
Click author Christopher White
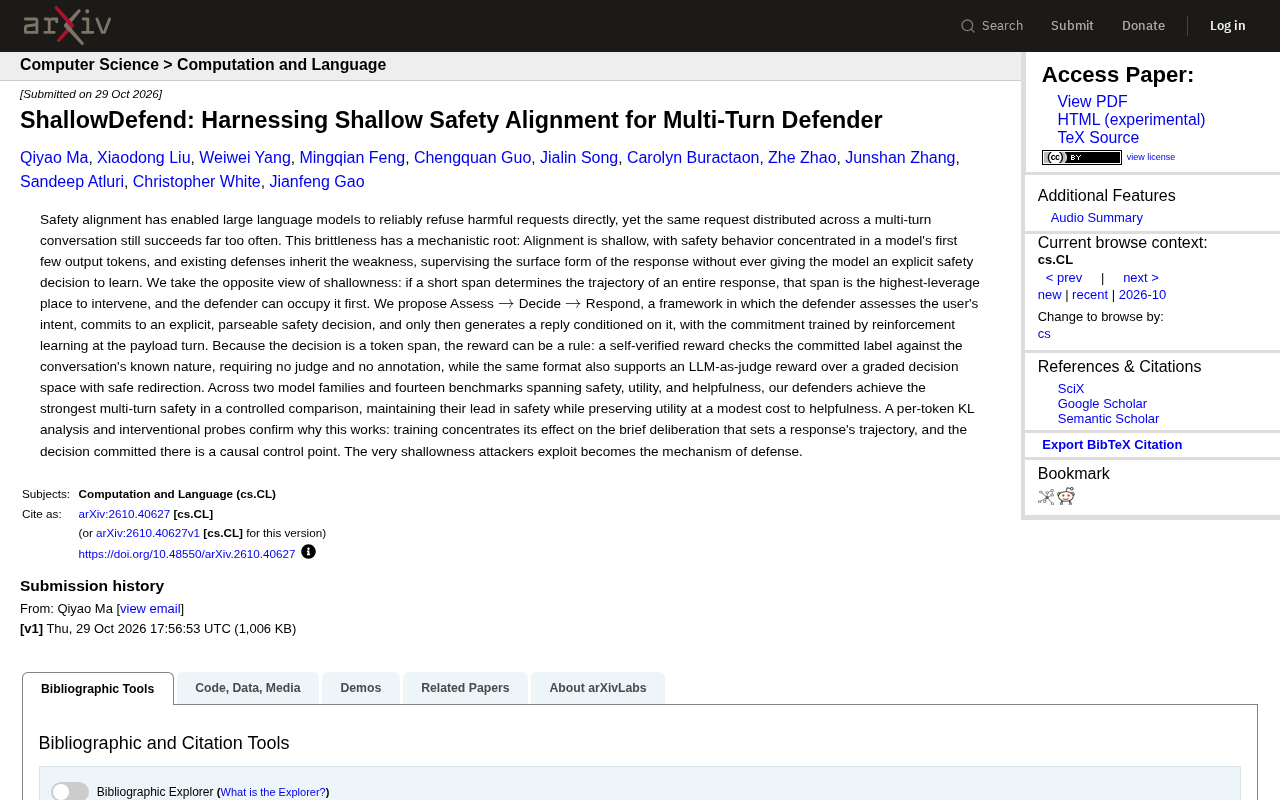197,182
